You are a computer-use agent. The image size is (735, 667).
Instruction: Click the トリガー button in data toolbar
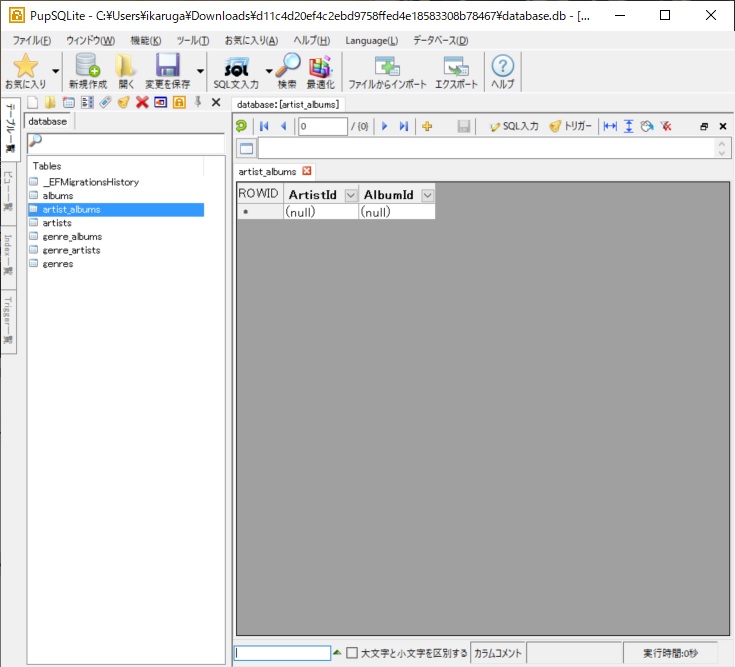click(570, 126)
